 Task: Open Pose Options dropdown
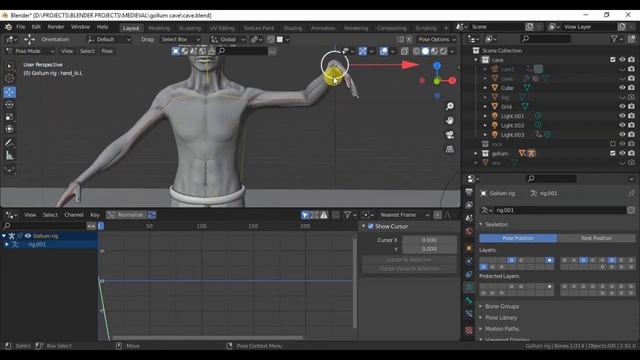[x=437, y=40]
